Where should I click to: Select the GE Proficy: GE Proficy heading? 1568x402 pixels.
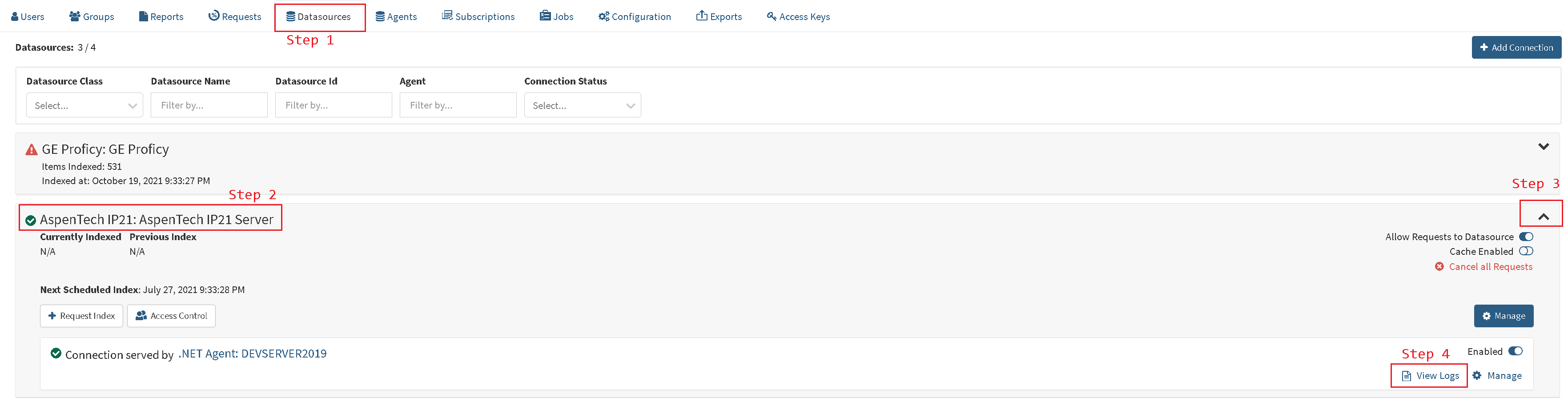[x=105, y=149]
